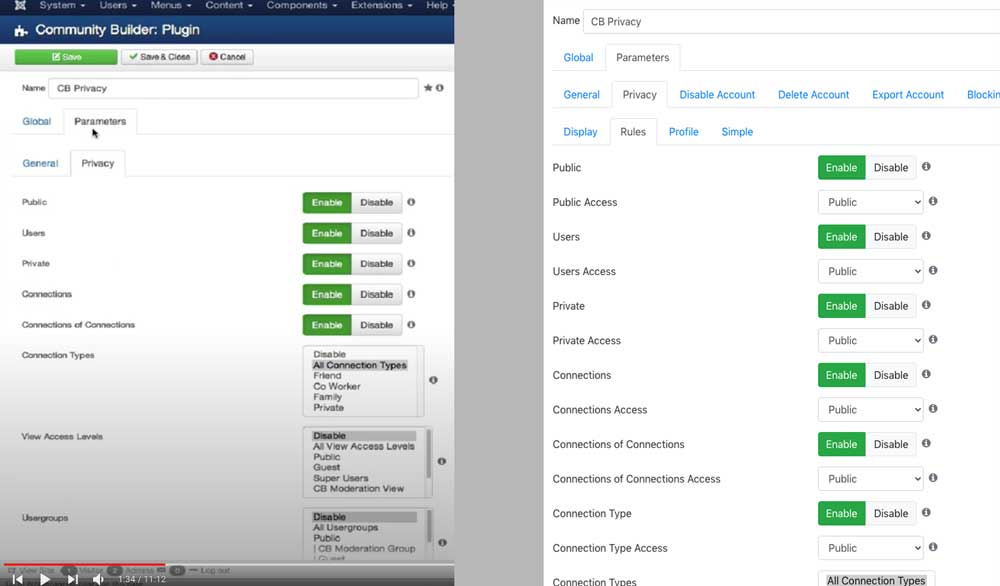Open the Connection Type Access dropdown
The width and height of the screenshot is (1000, 586).
pyautogui.click(x=871, y=548)
